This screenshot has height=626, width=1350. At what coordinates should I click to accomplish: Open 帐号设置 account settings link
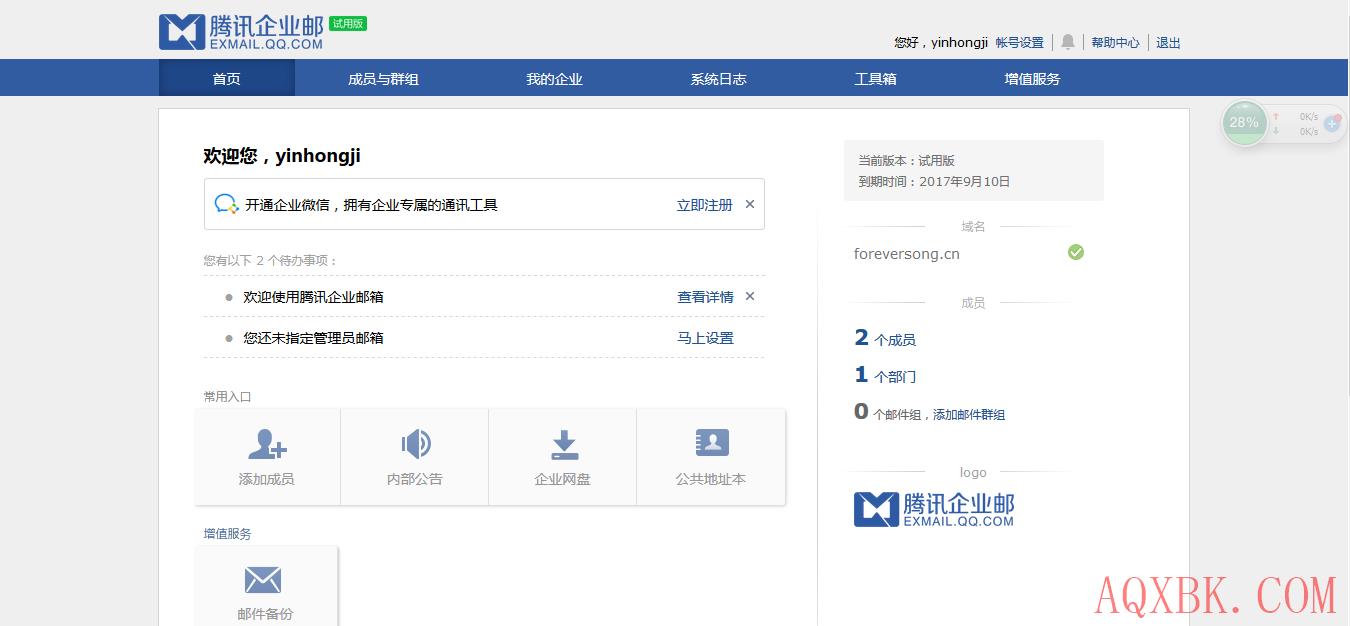coord(1019,42)
